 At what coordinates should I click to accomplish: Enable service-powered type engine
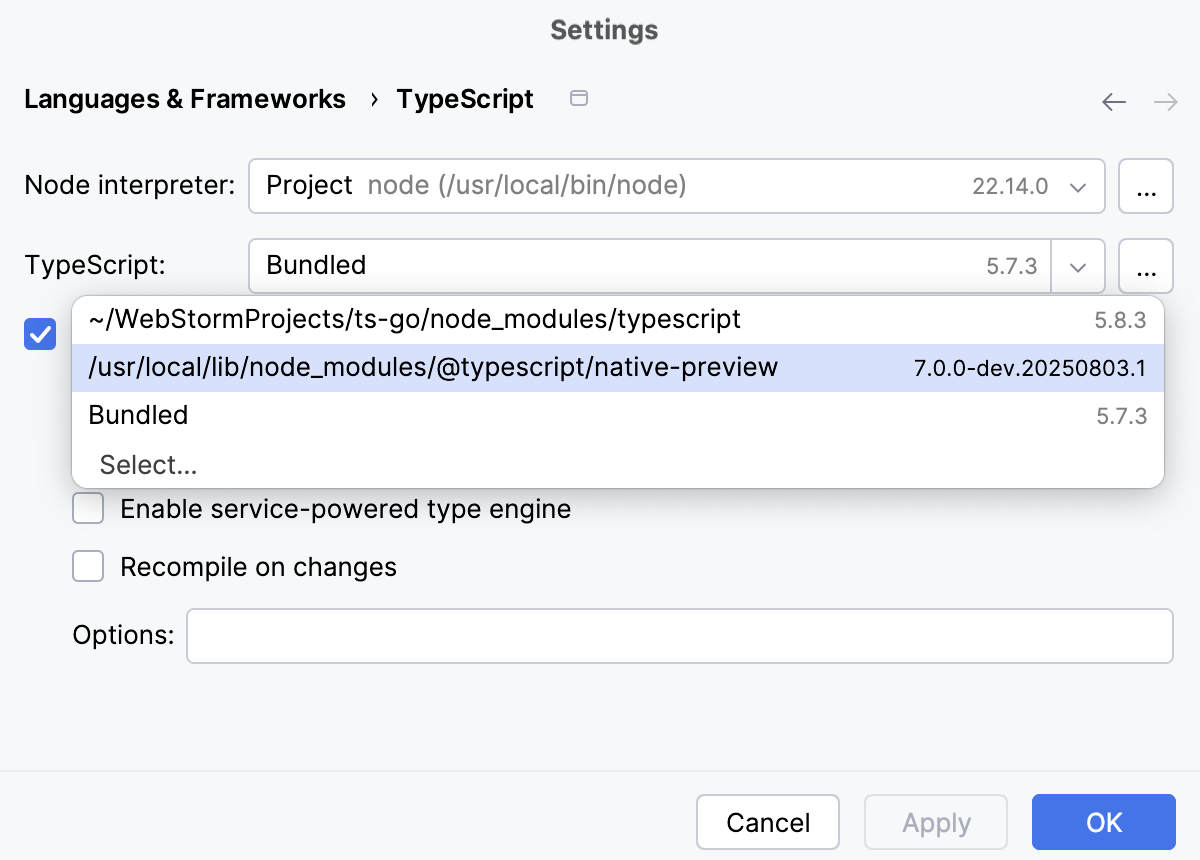pyautogui.click(x=88, y=508)
